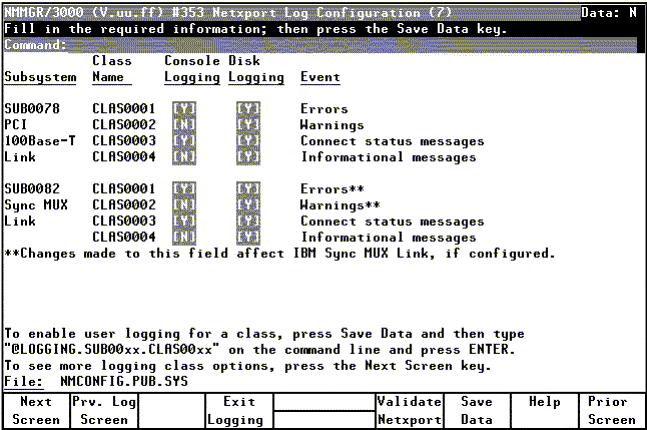This screenshot has width=647, height=430.
Task: Edit Disk Logging for Sync MUX CLAS0003
Action: coord(248,221)
